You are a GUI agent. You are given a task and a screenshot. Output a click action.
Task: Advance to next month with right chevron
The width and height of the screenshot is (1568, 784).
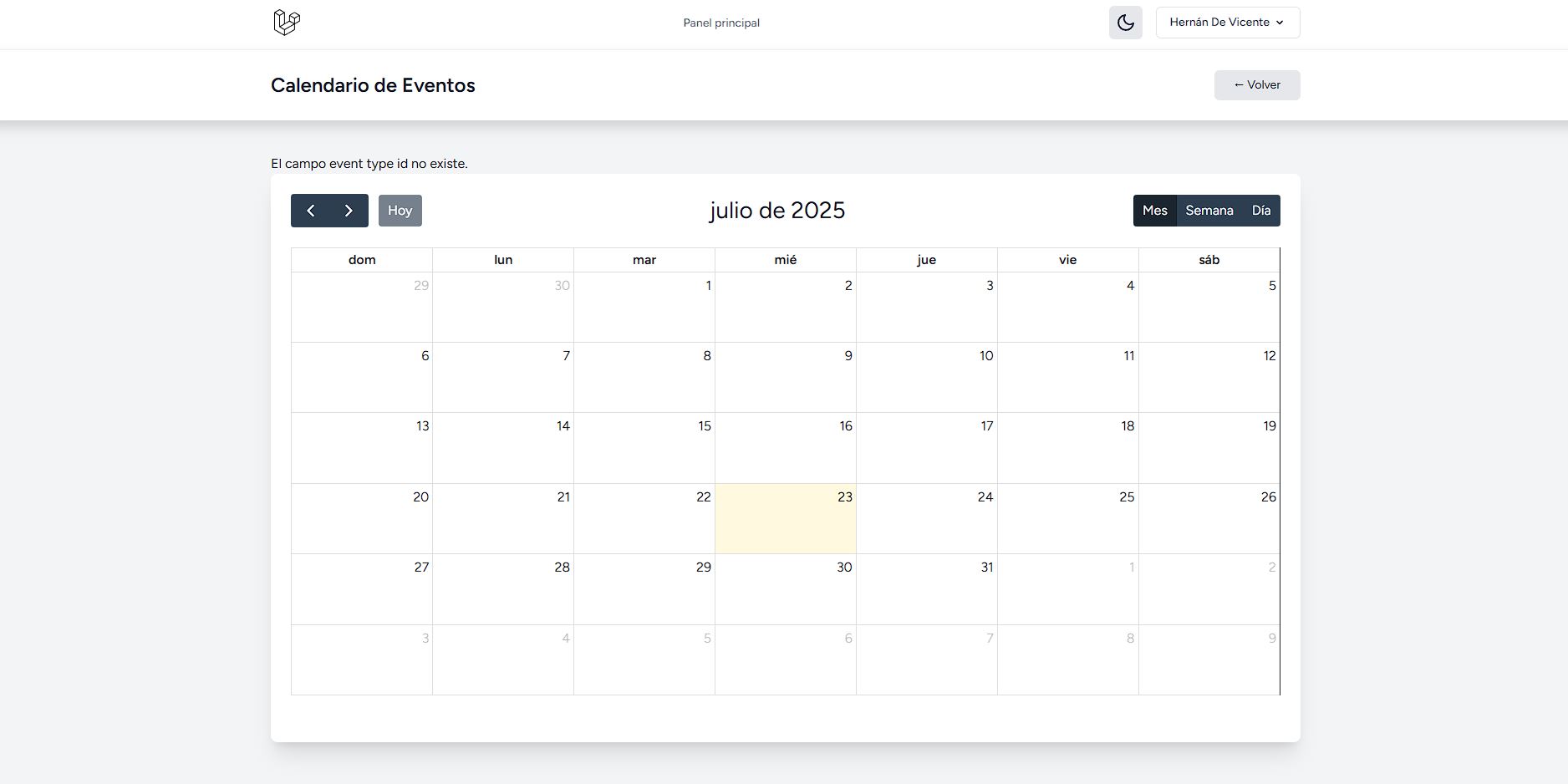(x=349, y=211)
